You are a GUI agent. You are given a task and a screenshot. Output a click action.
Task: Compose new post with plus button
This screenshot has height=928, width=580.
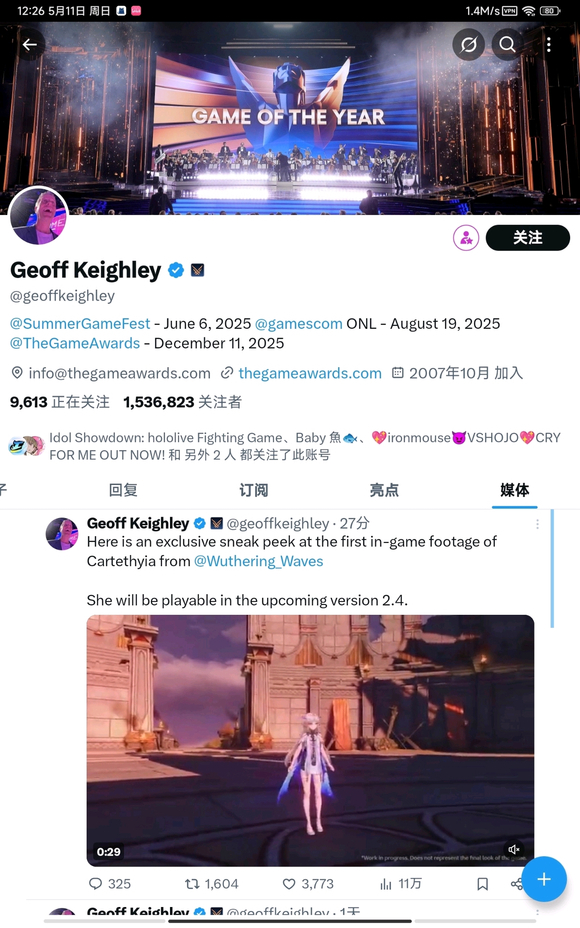[544, 879]
